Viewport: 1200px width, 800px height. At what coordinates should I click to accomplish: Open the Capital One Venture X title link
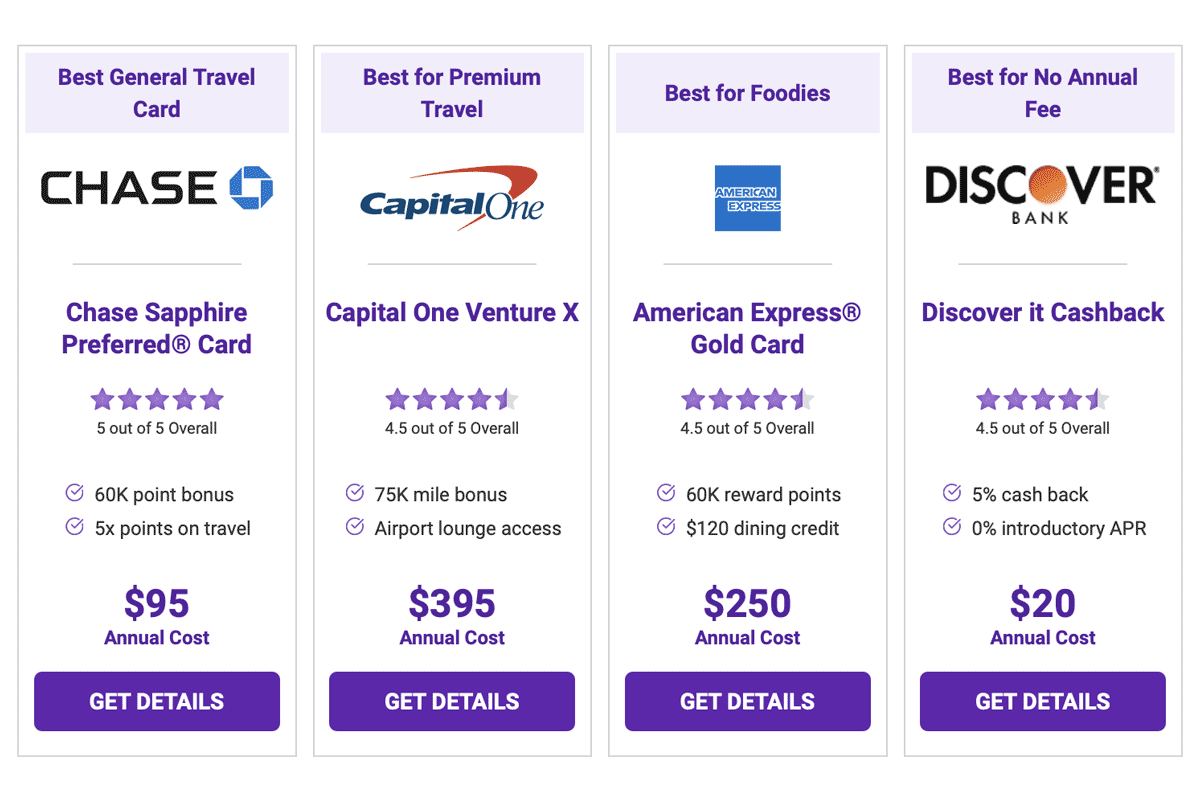(x=452, y=313)
